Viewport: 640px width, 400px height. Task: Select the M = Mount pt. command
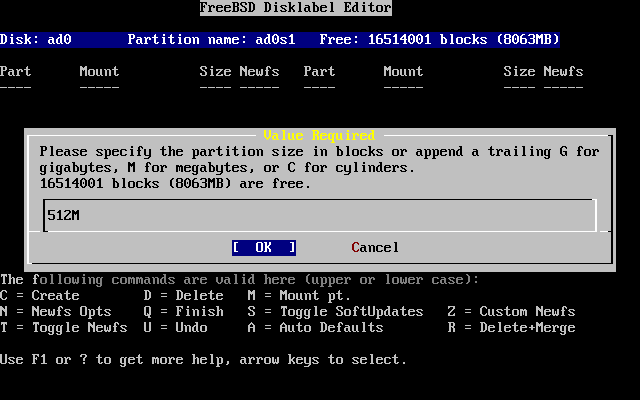pos(299,296)
